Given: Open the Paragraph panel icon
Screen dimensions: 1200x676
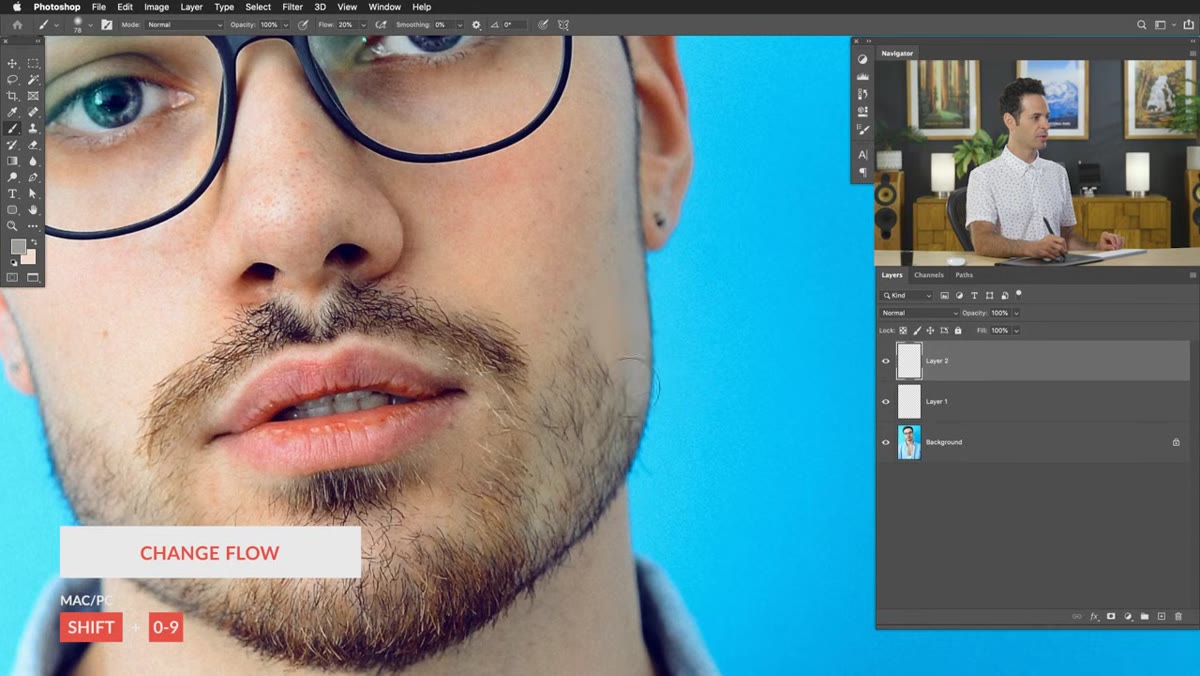Looking at the screenshot, I should (863, 172).
